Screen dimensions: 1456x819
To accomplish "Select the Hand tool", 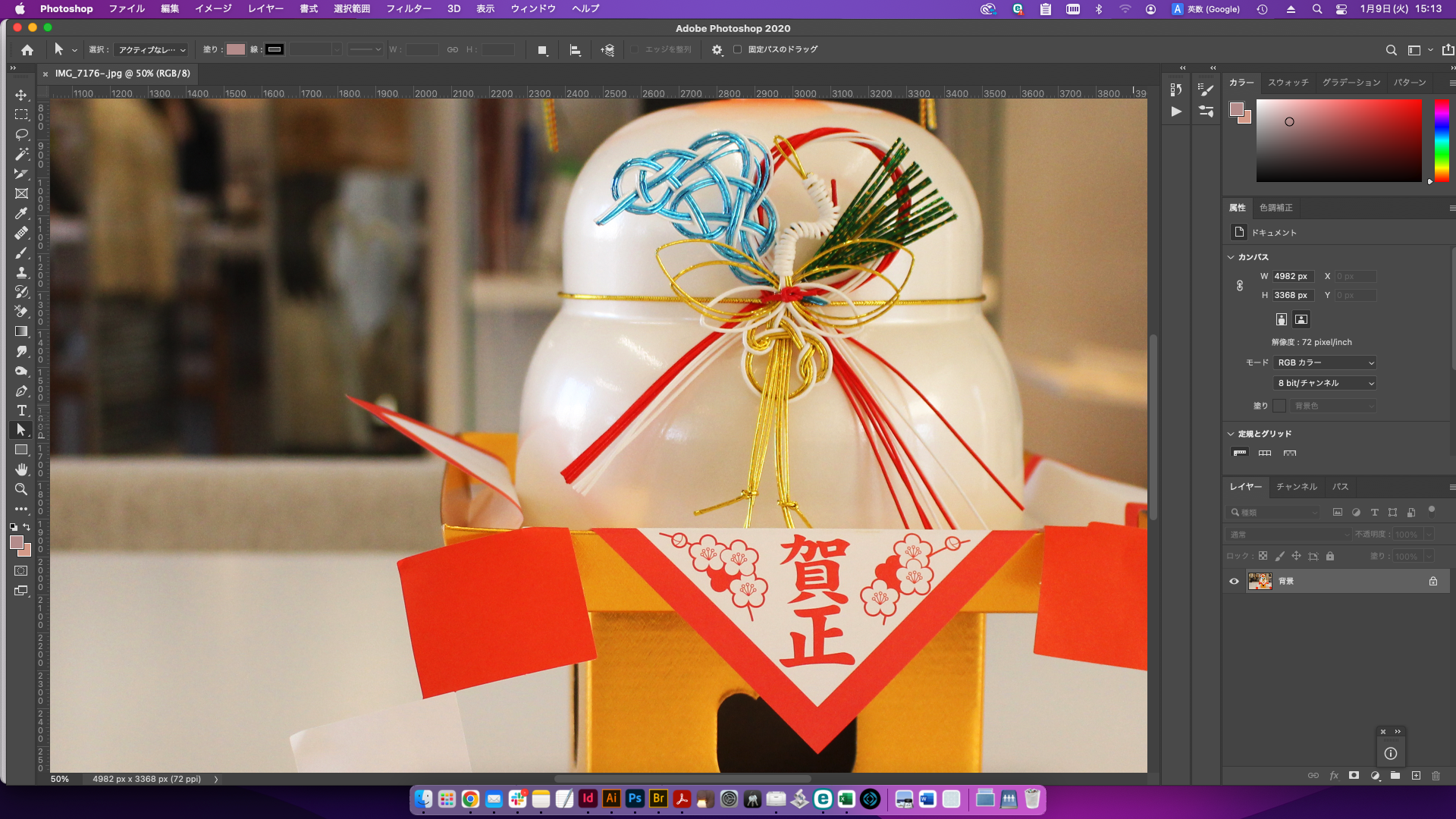I will coord(21,469).
